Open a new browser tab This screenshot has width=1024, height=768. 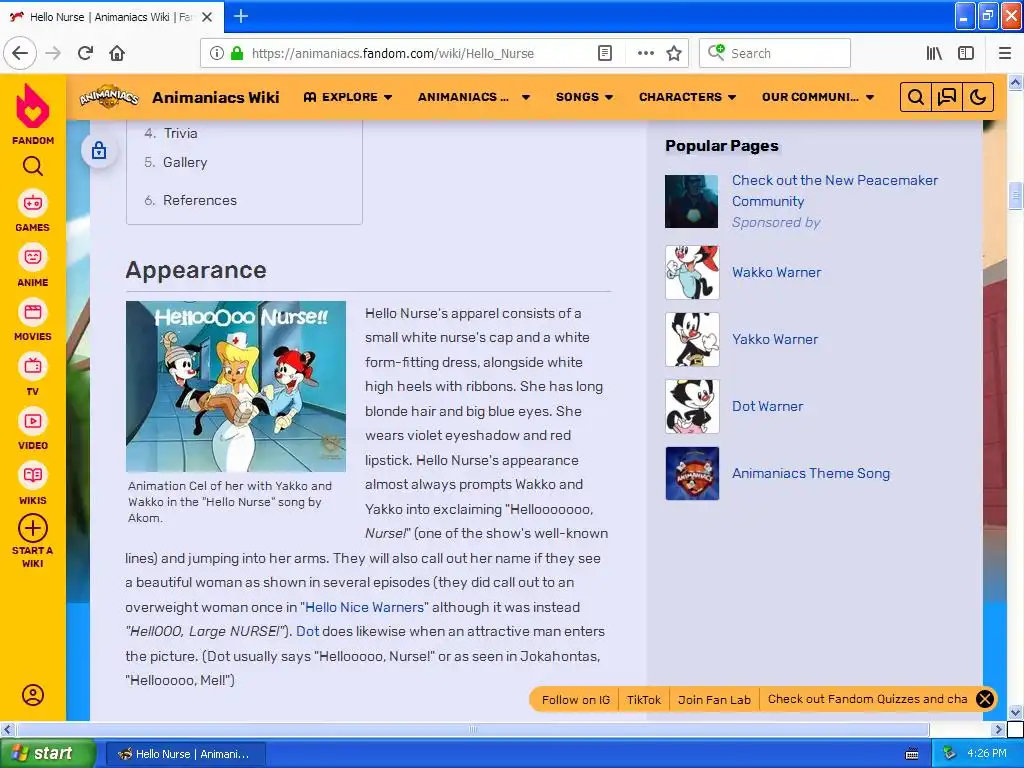pos(240,16)
